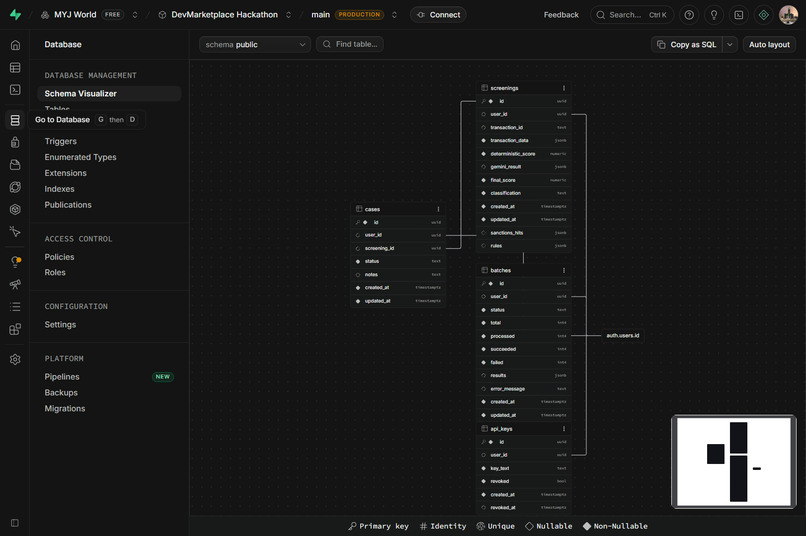Open Edge Functions sidebar icon

(15, 187)
